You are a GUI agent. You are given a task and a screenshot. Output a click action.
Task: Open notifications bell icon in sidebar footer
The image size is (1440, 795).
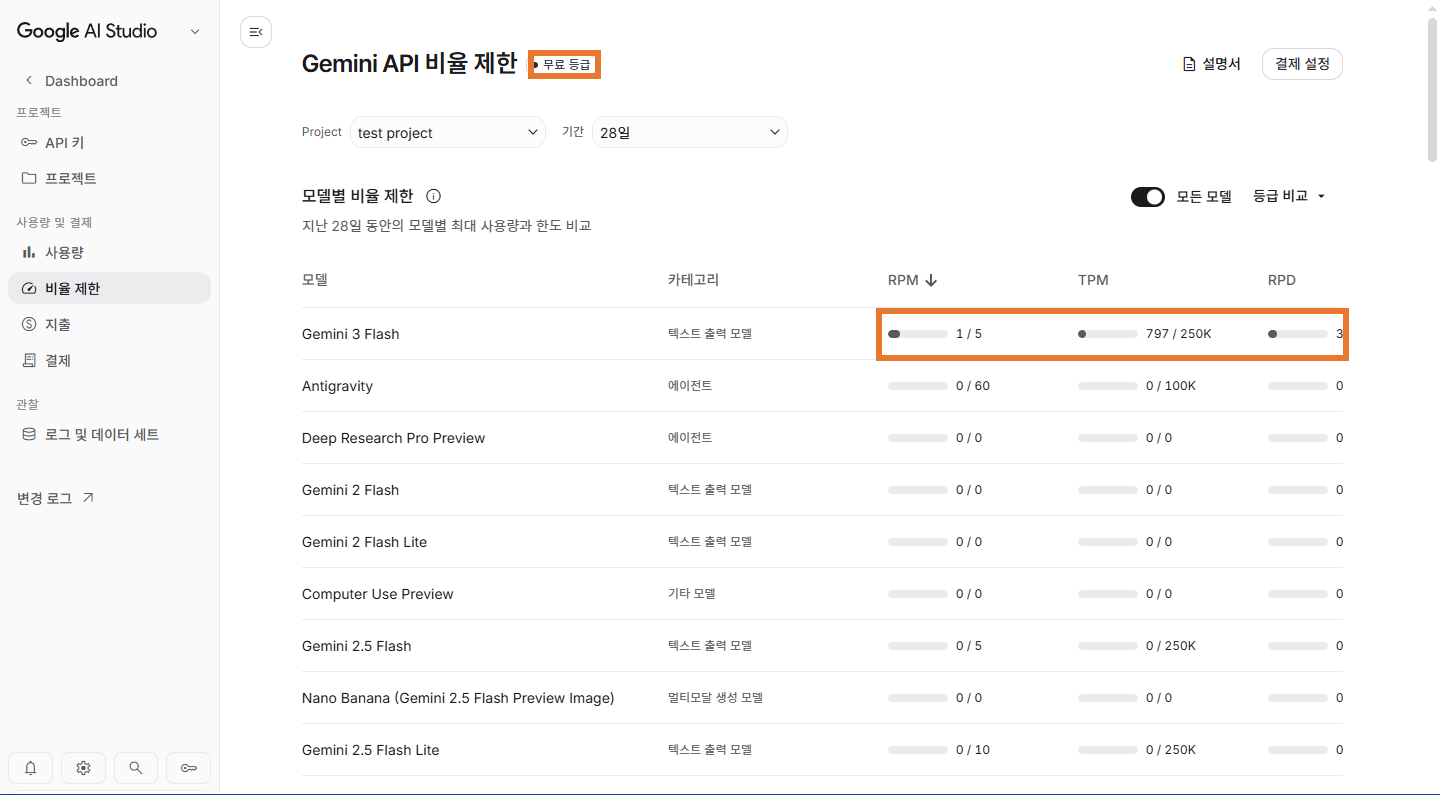pos(31,768)
